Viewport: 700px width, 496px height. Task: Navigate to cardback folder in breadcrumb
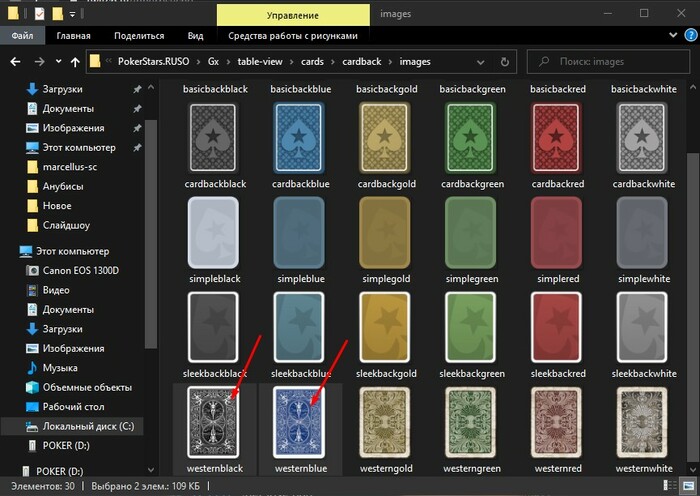point(362,62)
